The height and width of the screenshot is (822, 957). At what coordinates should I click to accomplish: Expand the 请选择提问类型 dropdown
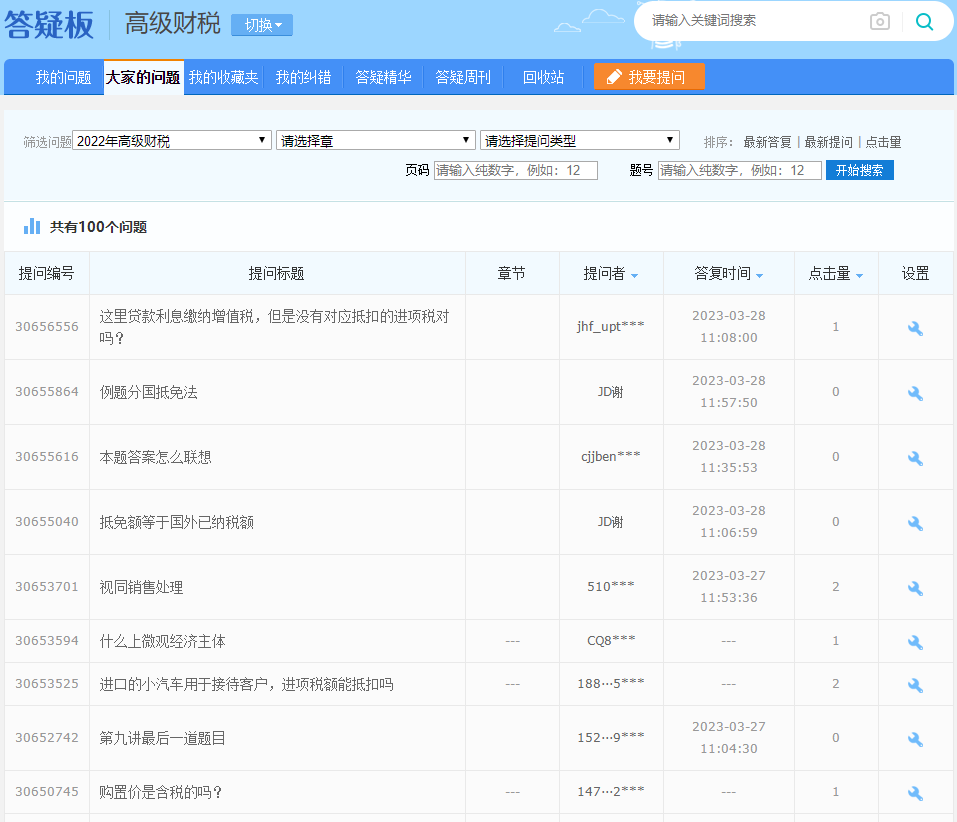click(x=579, y=141)
